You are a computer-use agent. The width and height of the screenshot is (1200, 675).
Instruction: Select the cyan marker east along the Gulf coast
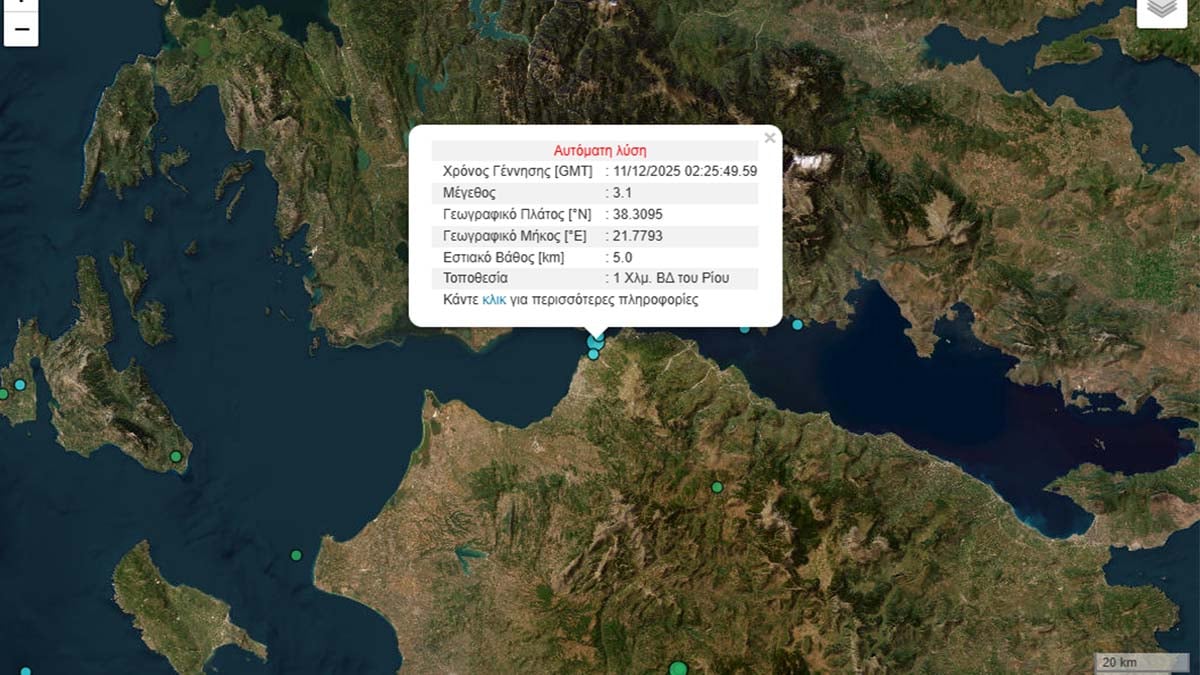(797, 324)
